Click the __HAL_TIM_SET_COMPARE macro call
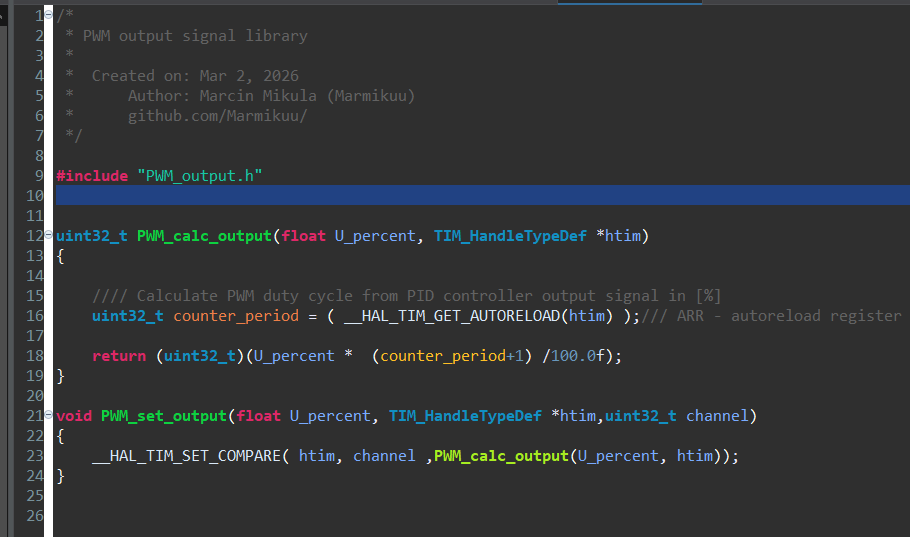 click(x=186, y=456)
